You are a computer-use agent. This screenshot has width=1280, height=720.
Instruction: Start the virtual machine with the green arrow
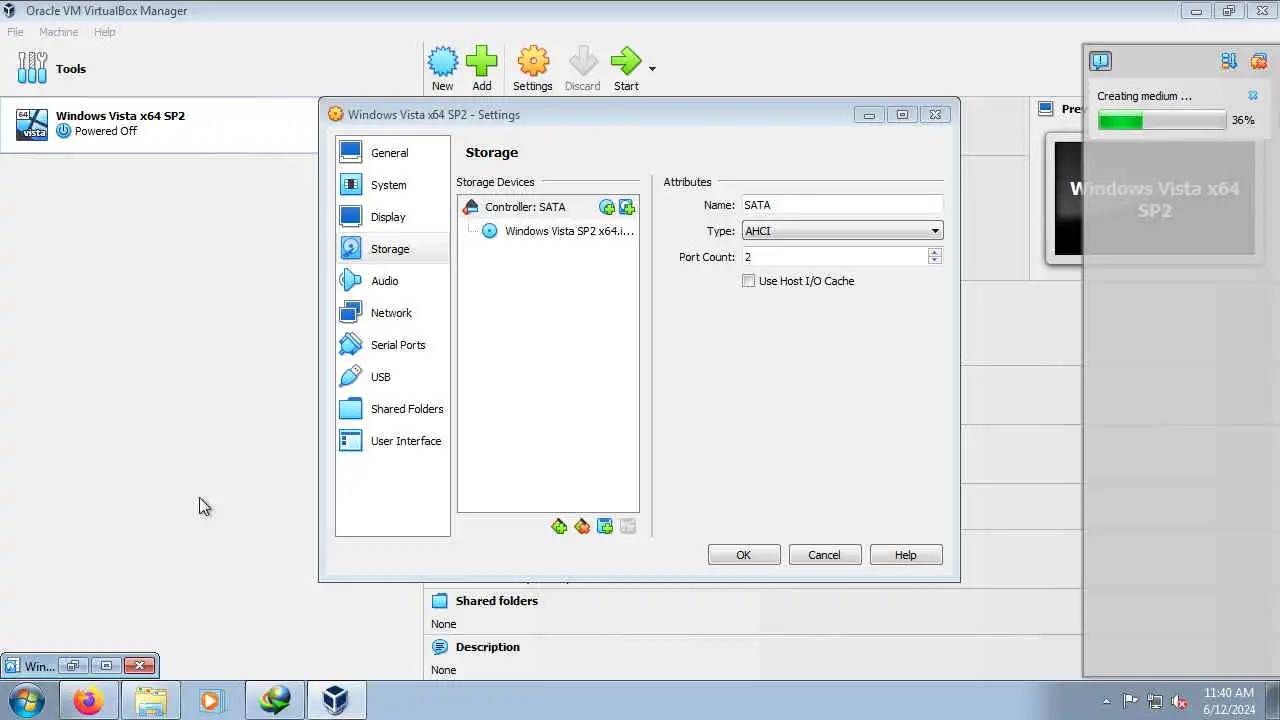click(x=626, y=68)
